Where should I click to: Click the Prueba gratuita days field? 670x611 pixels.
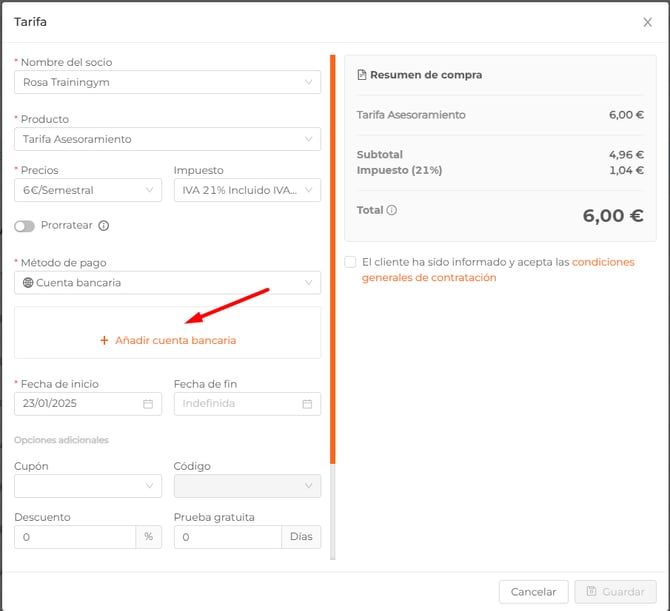click(x=228, y=537)
